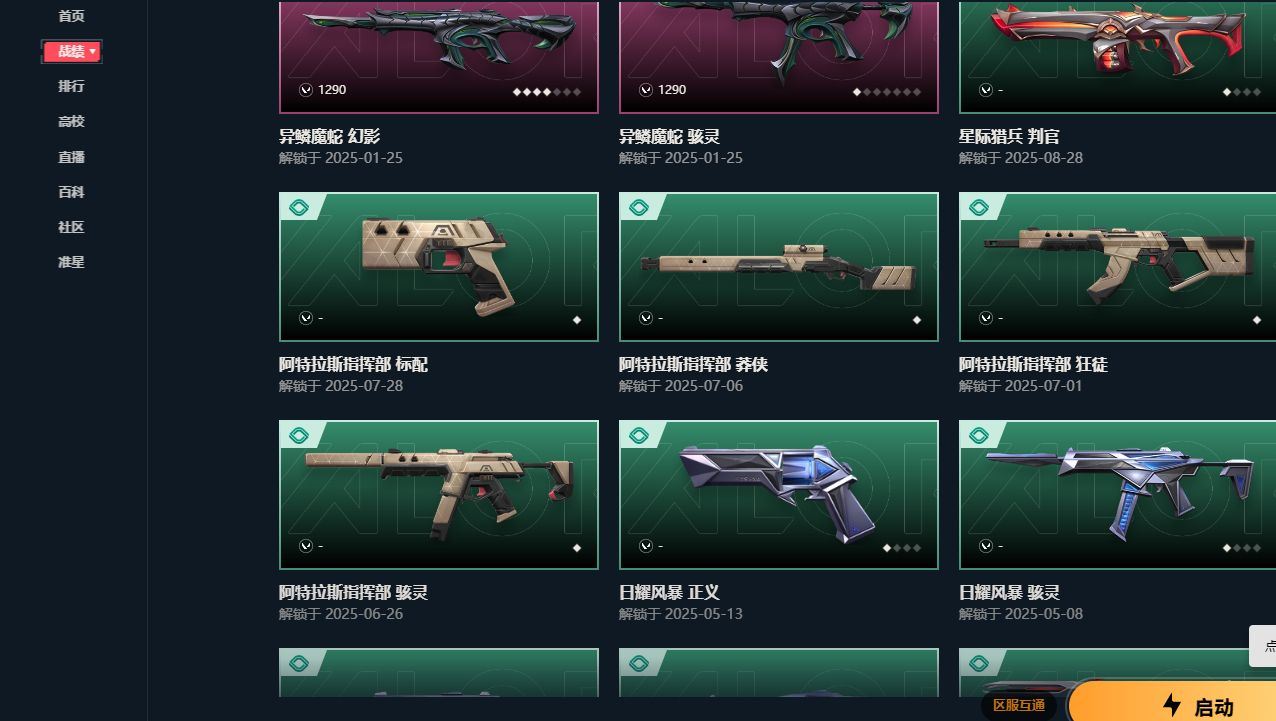This screenshot has height=721, width=1276.
Task: Open the 百科 page
Action: click(x=71, y=192)
